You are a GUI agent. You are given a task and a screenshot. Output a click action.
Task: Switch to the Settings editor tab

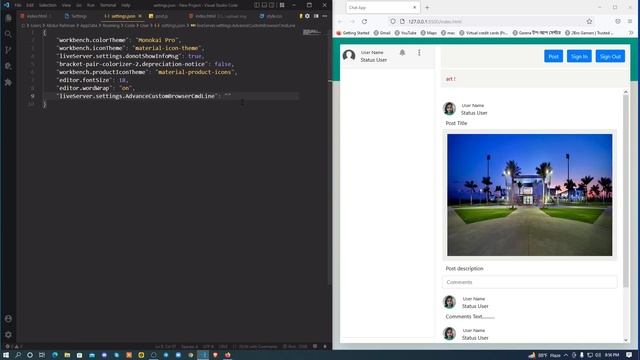tap(76, 16)
